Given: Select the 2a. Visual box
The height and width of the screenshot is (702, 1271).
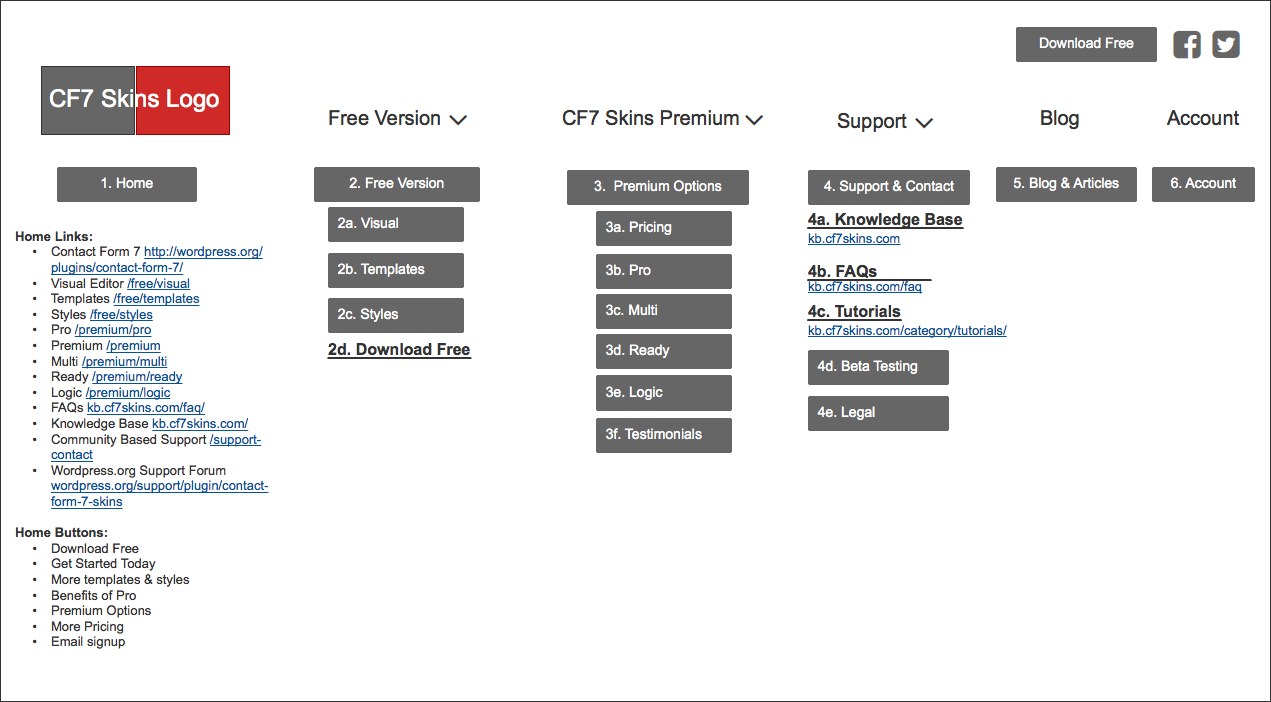Looking at the screenshot, I should coord(395,224).
